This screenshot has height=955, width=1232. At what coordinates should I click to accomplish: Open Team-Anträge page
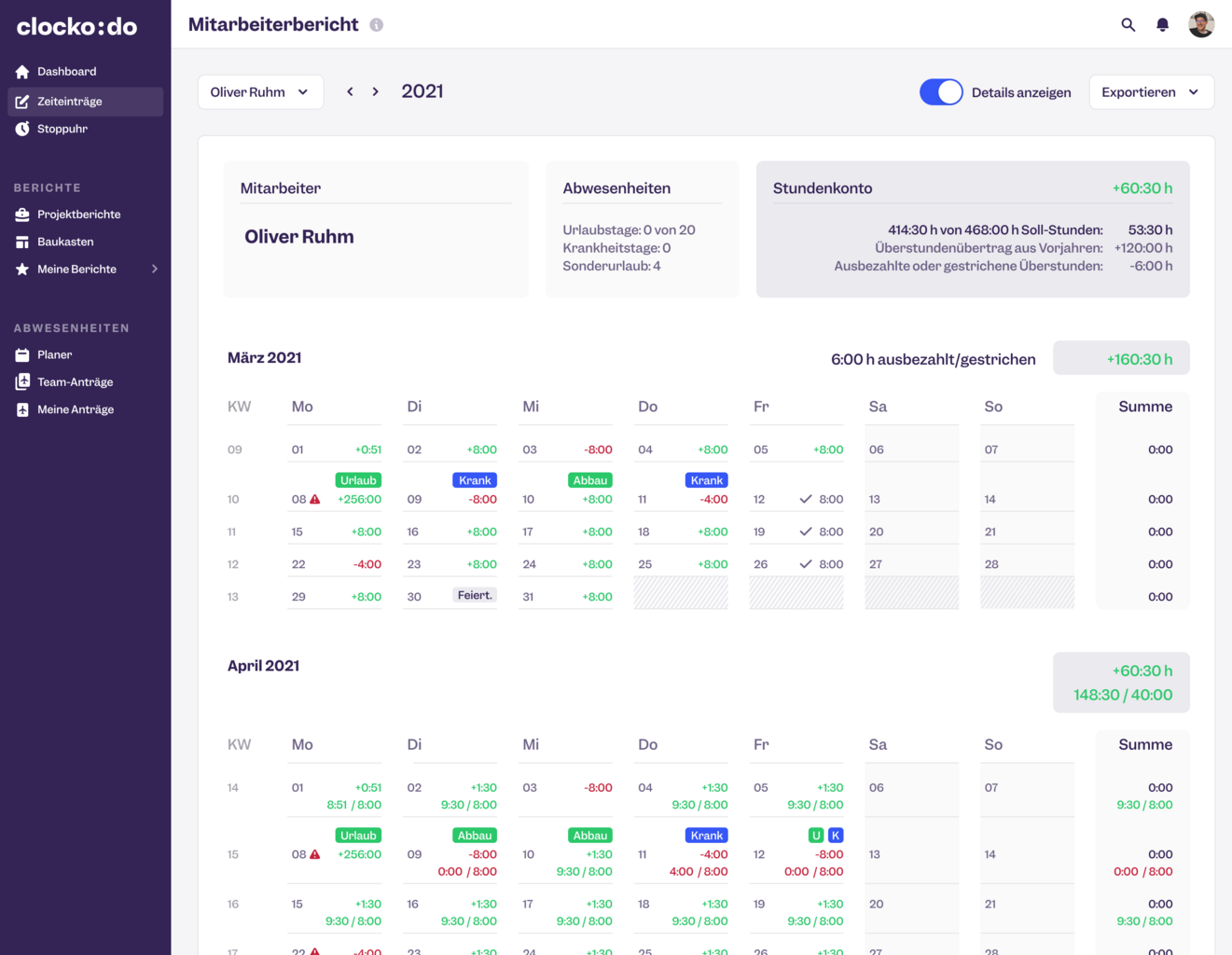[75, 382]
